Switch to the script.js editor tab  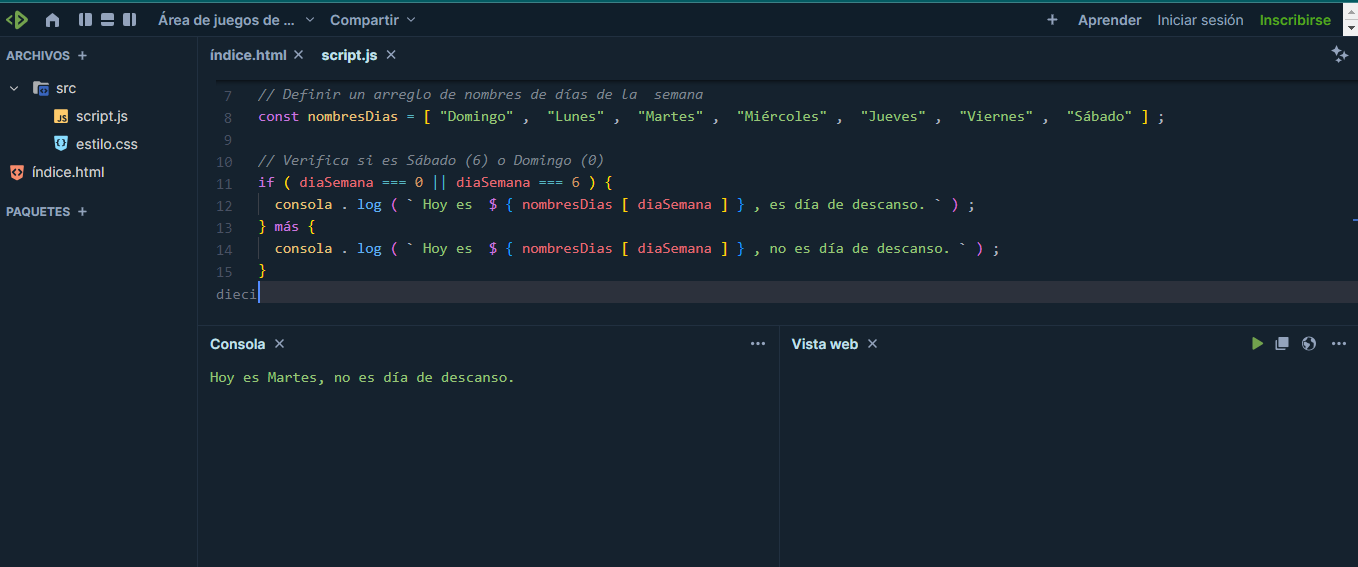click(349, 55)
